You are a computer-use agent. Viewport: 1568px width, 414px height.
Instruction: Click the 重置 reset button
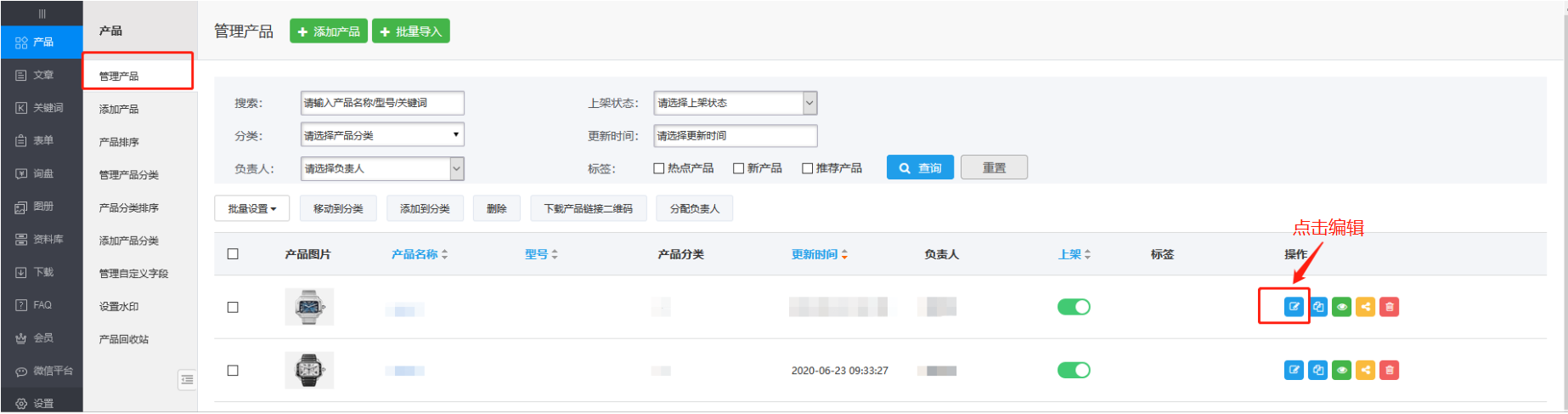pos(994,168)
